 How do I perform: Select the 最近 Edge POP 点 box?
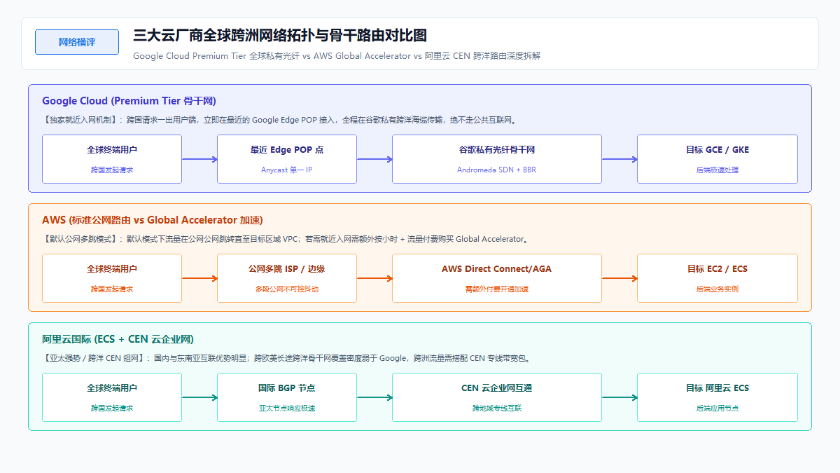coord(287,159)
